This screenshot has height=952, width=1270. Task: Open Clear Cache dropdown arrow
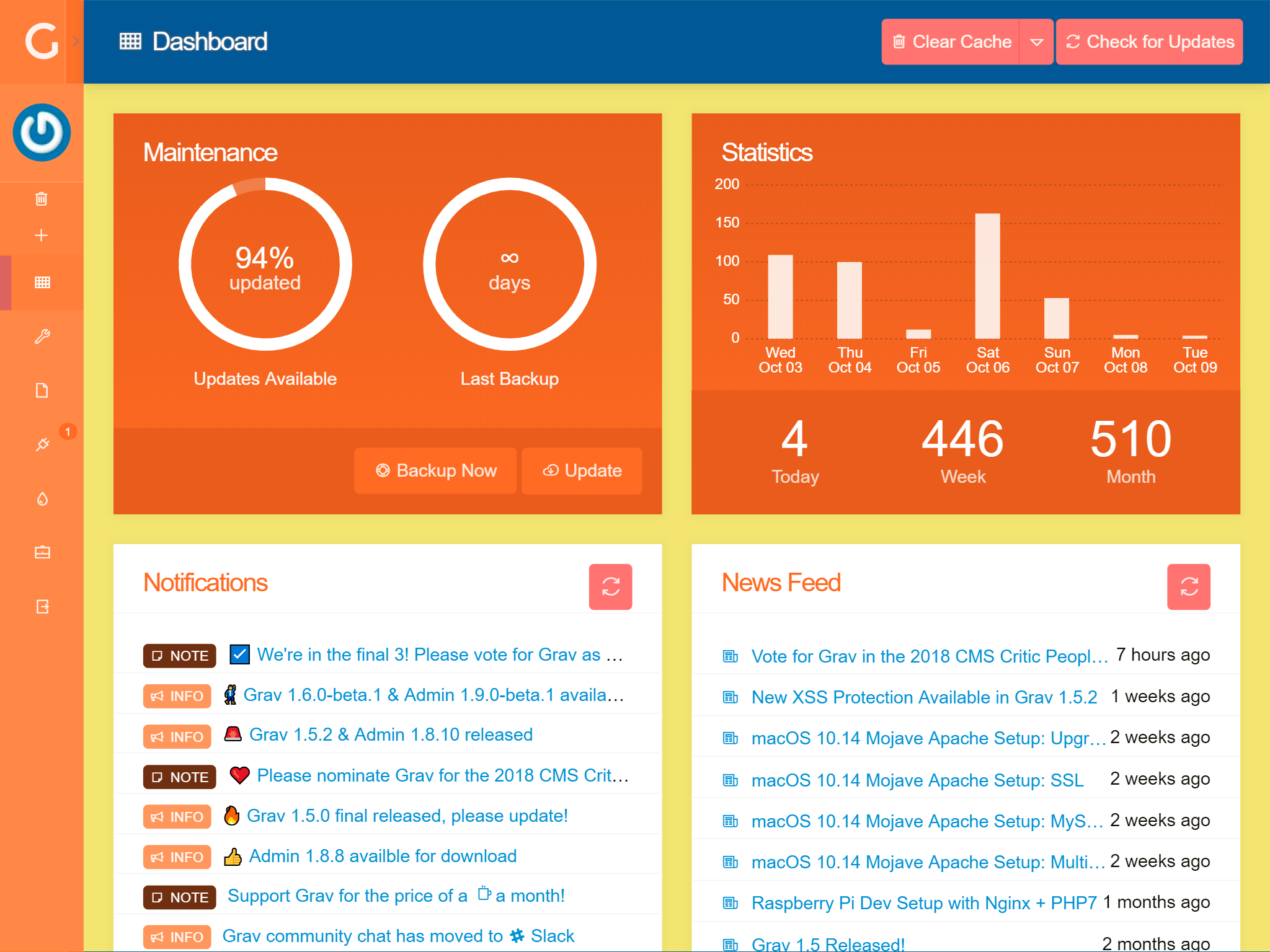pos(1036,42)
